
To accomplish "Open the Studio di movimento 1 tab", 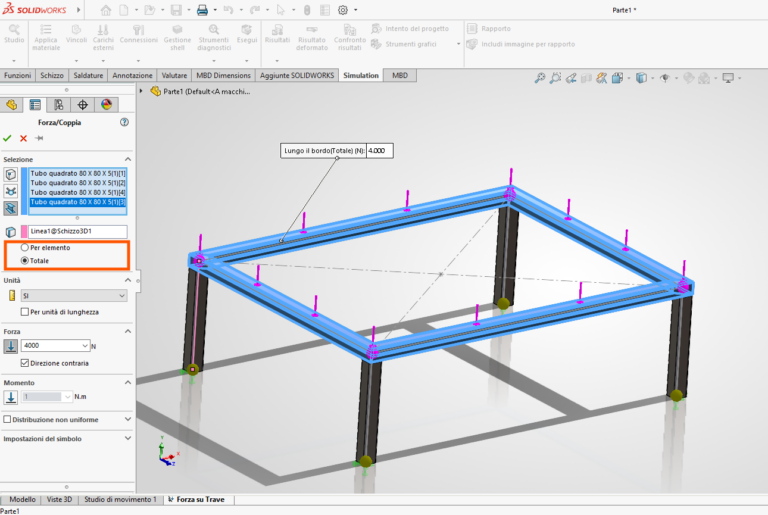I will coord(120,499).
